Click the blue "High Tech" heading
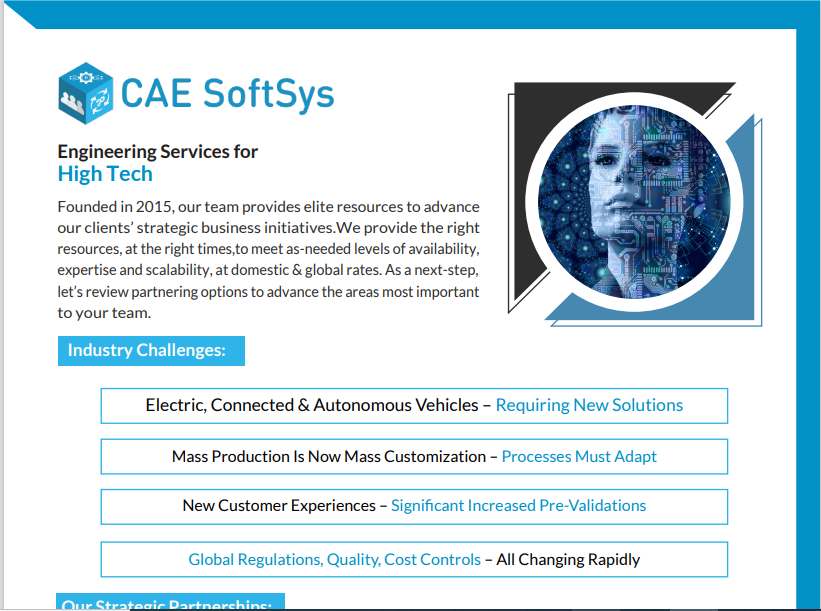 (x=105, y=174)
